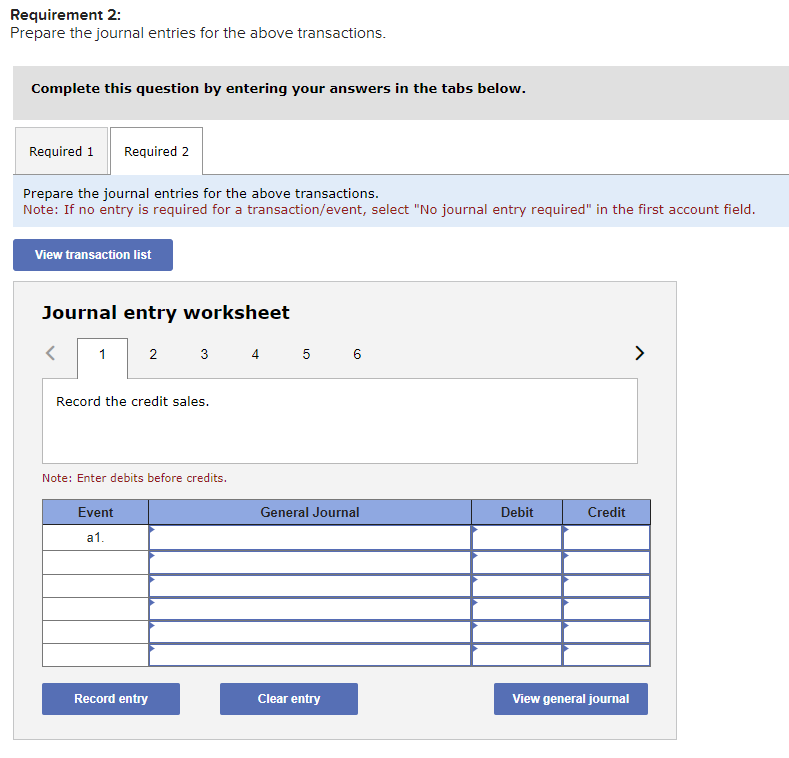Click the 'Requirement 2:' heading

[x=65, y=15]
